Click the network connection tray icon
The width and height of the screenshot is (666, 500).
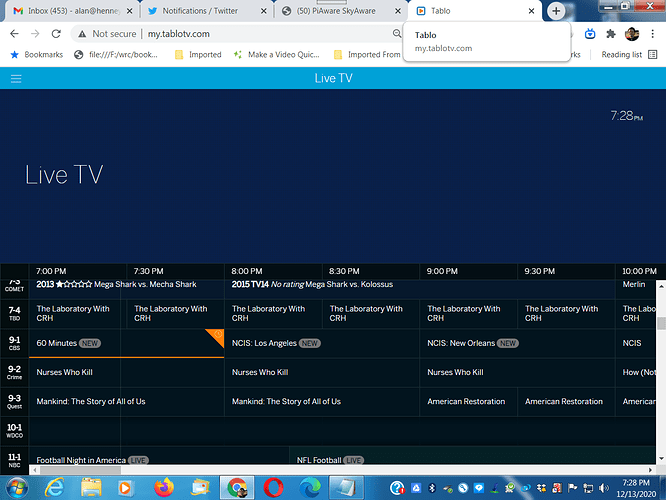click(588, 489)
